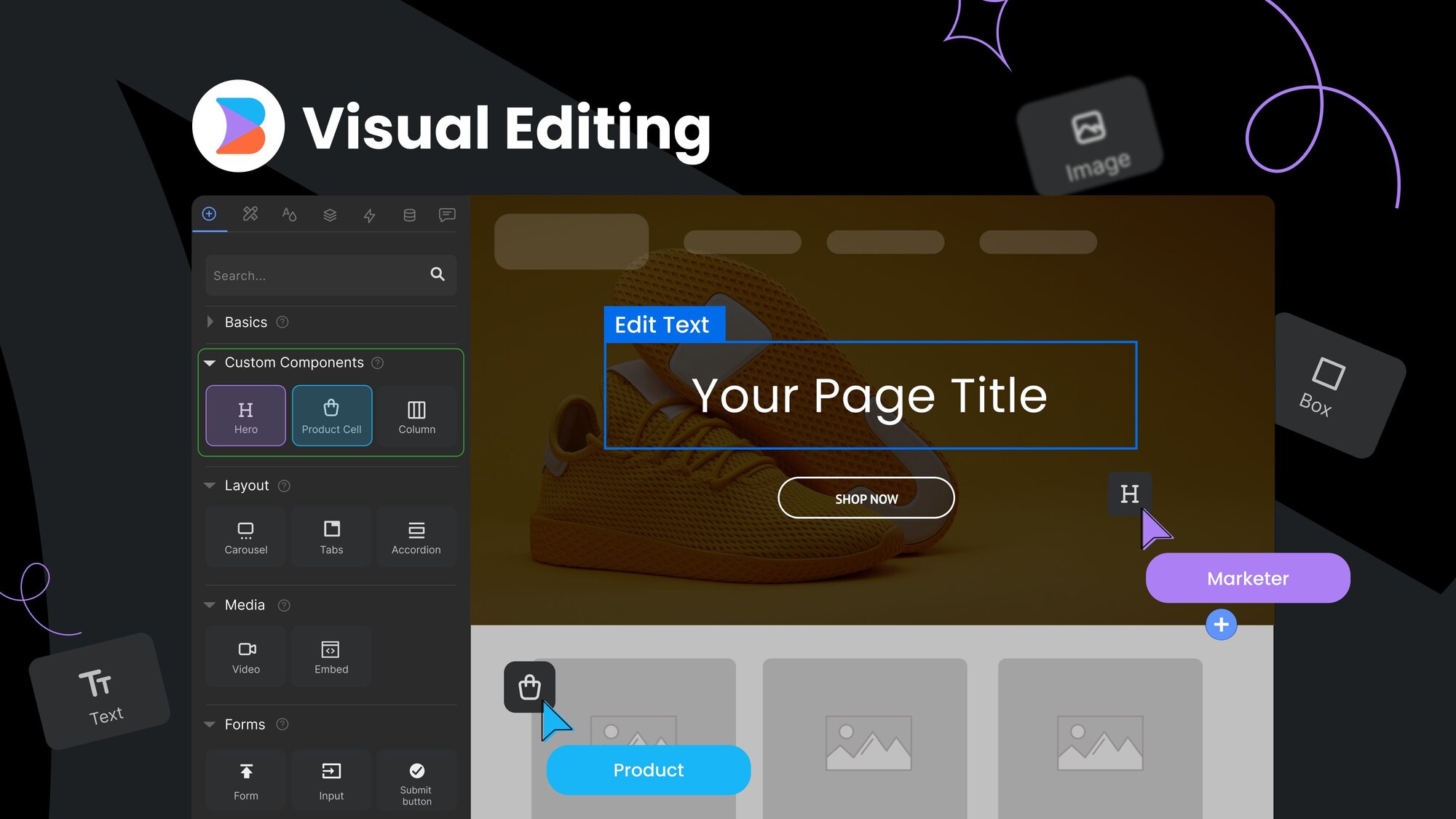Expand the Basics section
This screenshot has height=819, width=1456.
[x=210, y=322]
